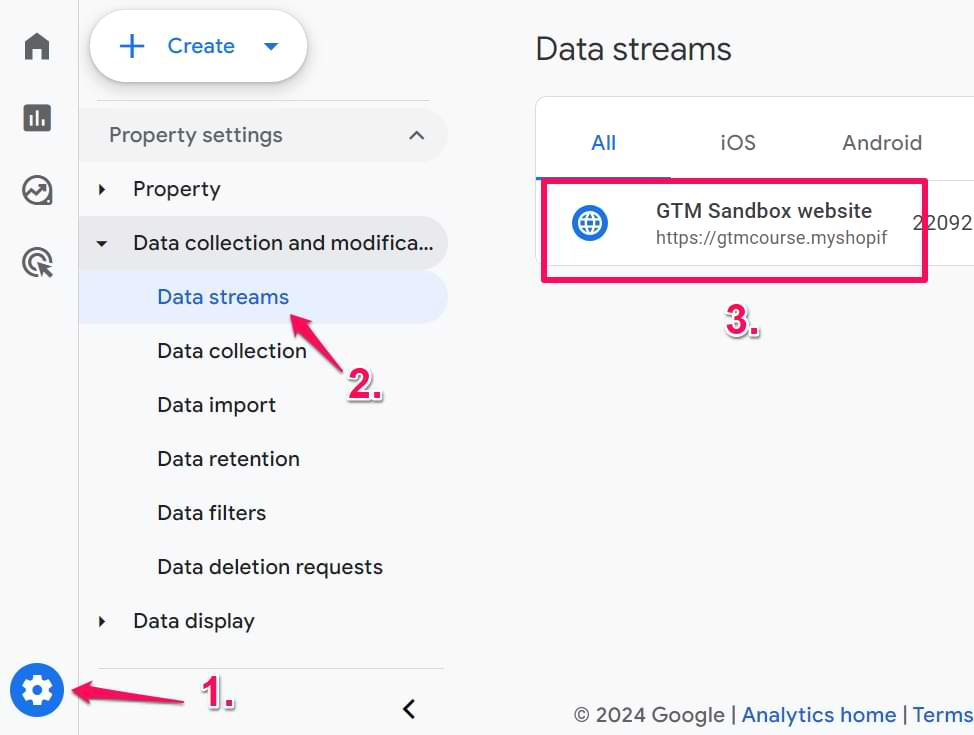
Task: Expand the Data display section
Action: [x=102, y=621]
